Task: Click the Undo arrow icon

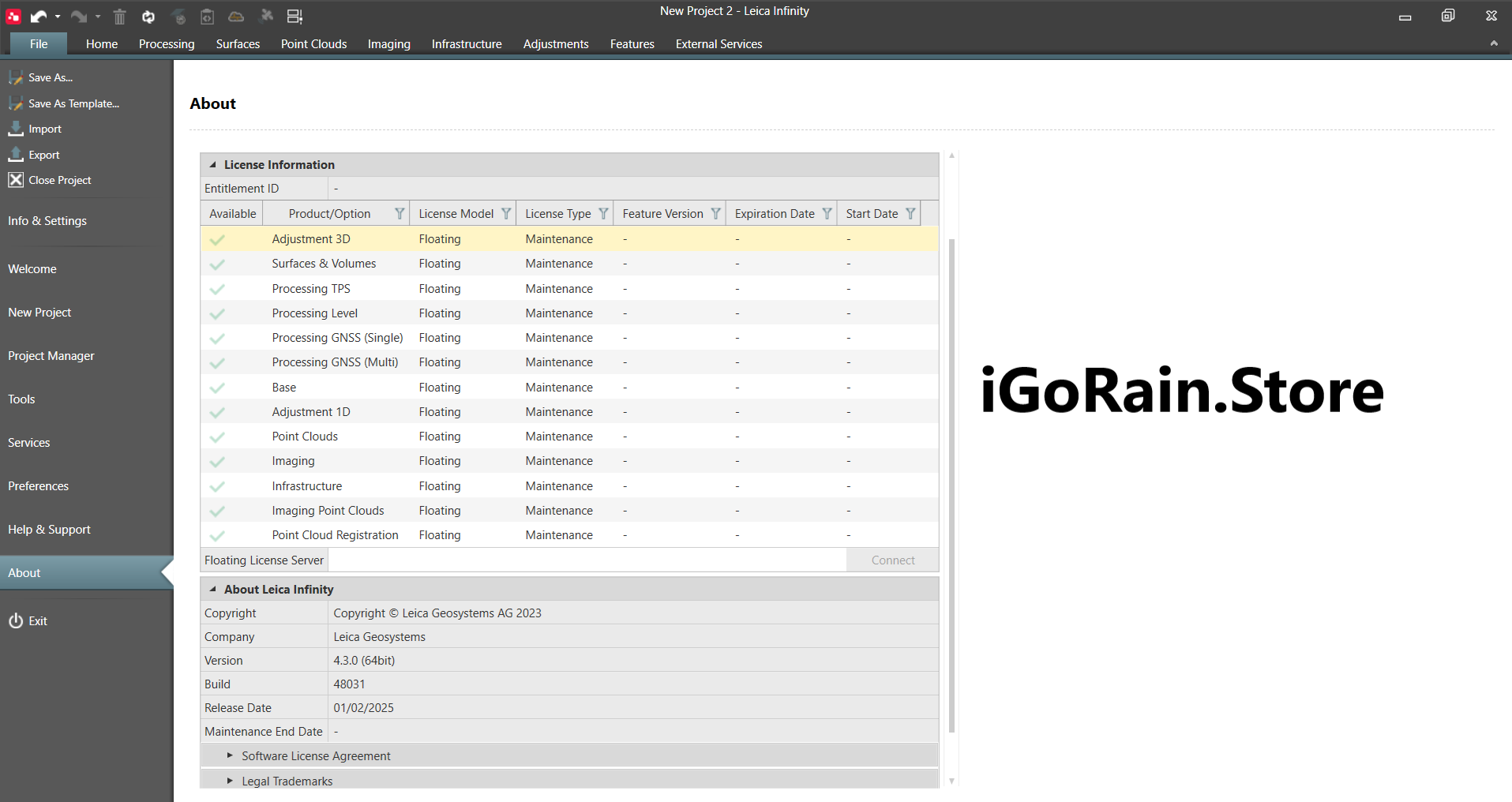Action: 38,16
